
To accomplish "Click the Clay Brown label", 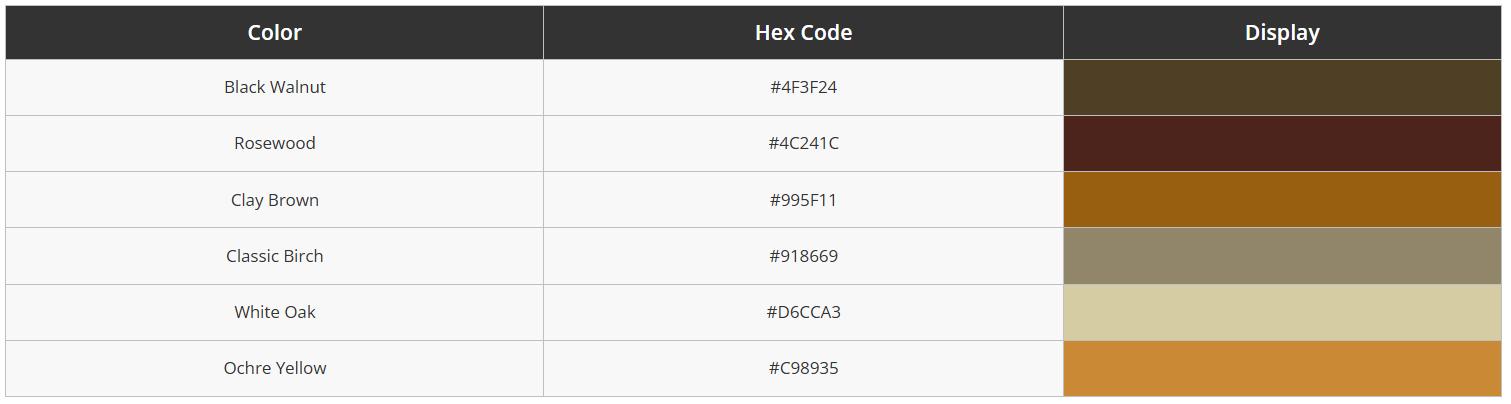I will (x=275, y=200).
